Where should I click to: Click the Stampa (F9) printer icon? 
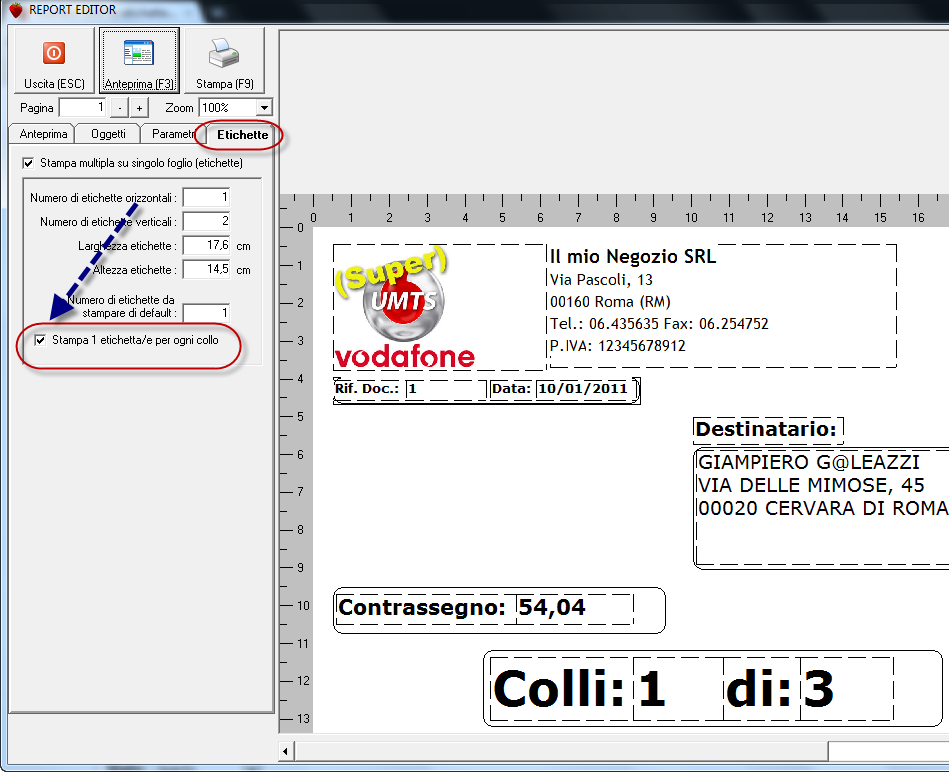[x=224, y=53]
